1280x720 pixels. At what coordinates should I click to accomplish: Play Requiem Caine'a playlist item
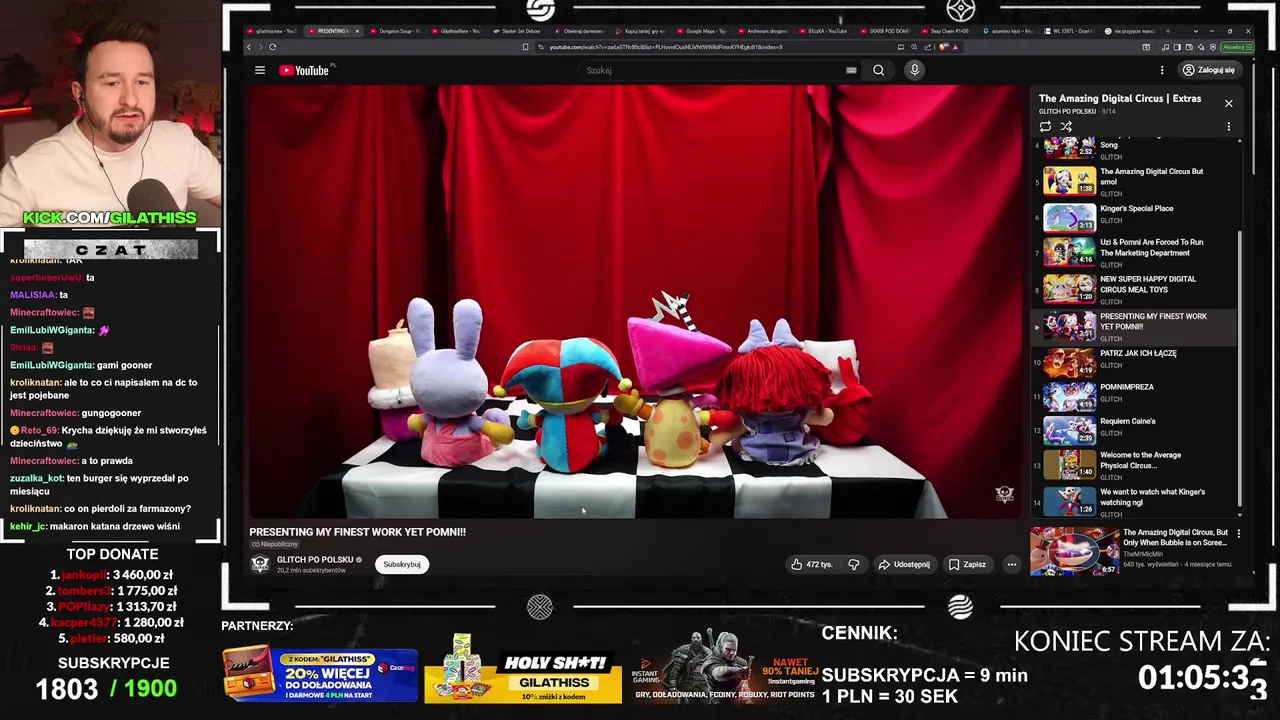click(x=1135, y=430)
